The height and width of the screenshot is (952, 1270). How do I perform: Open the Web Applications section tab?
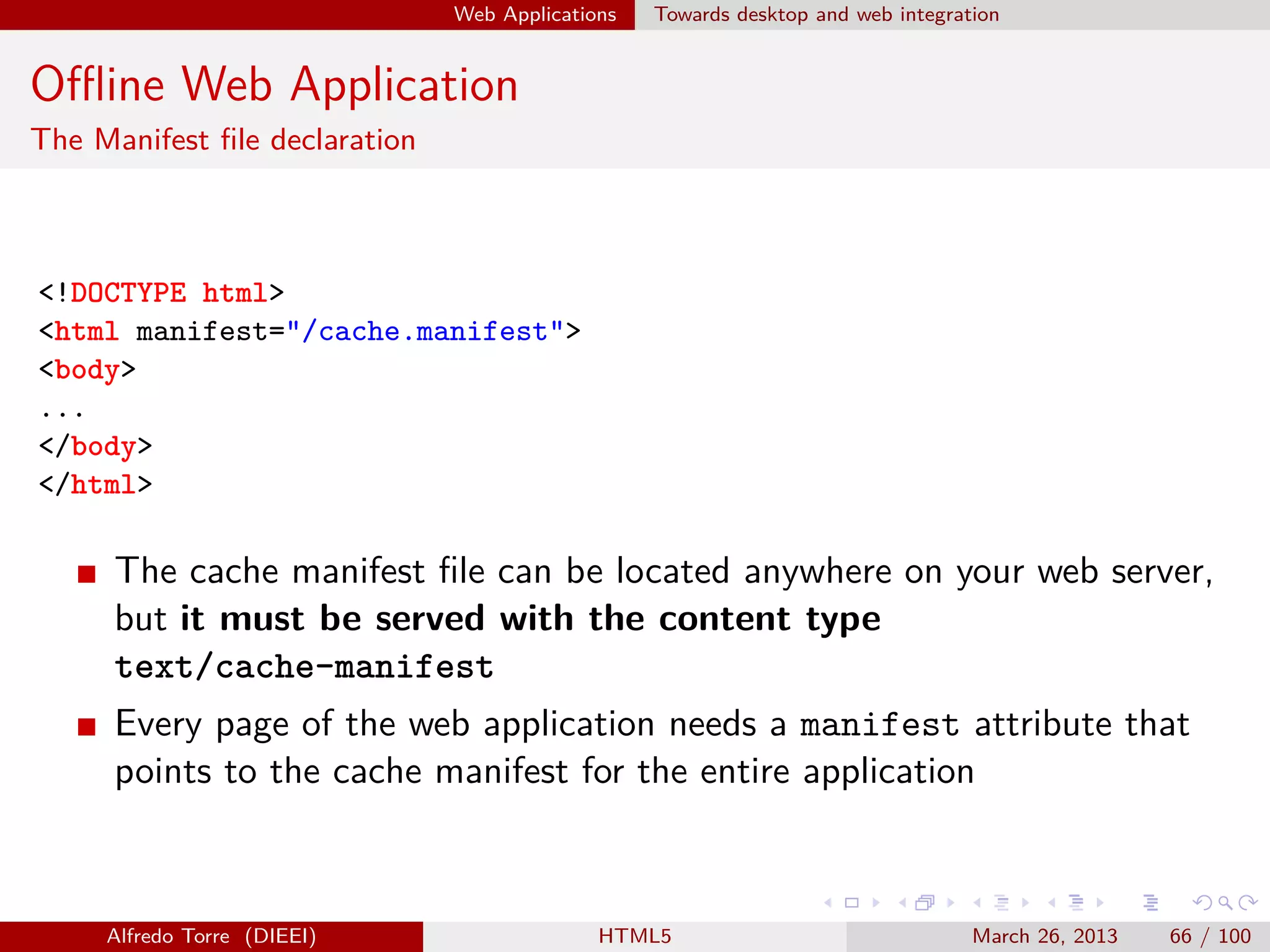[535, 14]
